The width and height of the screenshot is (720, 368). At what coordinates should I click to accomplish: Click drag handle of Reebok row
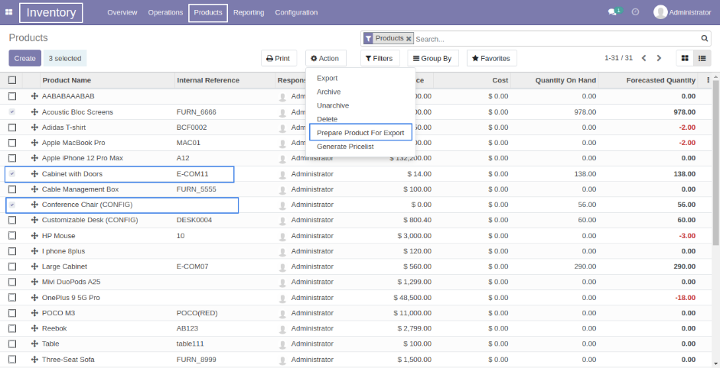pyautogui.click(x=34, y=328)
